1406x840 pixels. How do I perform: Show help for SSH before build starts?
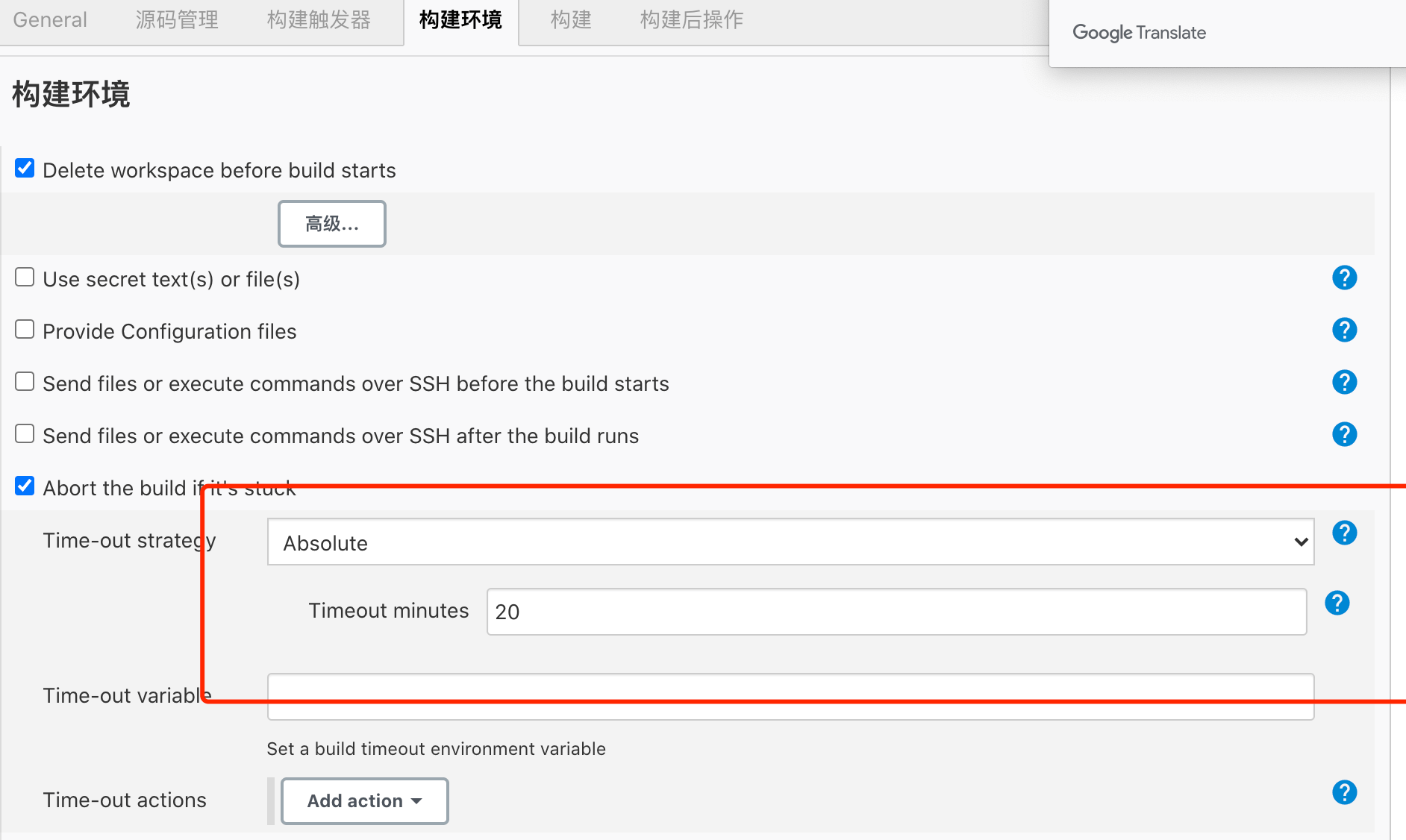click(x=1344, y=383)
